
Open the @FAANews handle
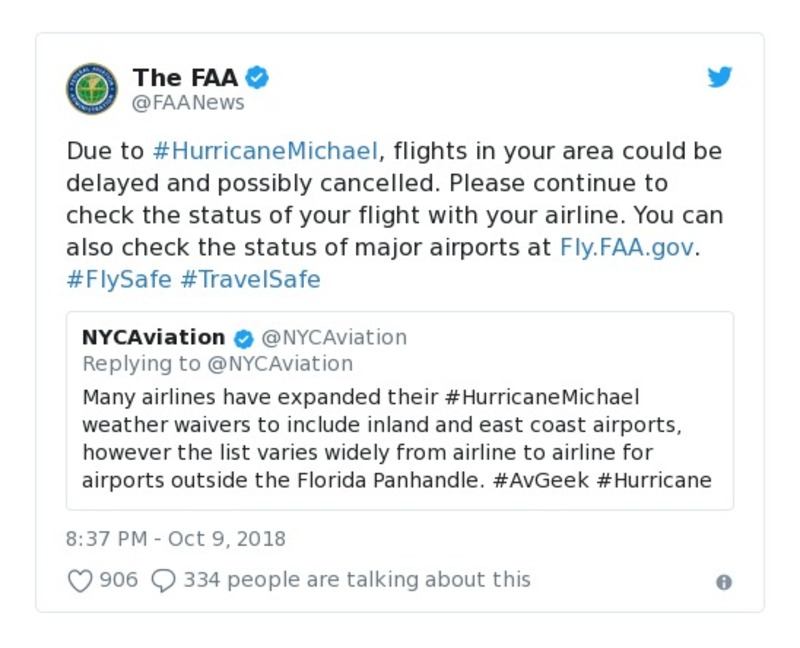click(x=188, y=103)
